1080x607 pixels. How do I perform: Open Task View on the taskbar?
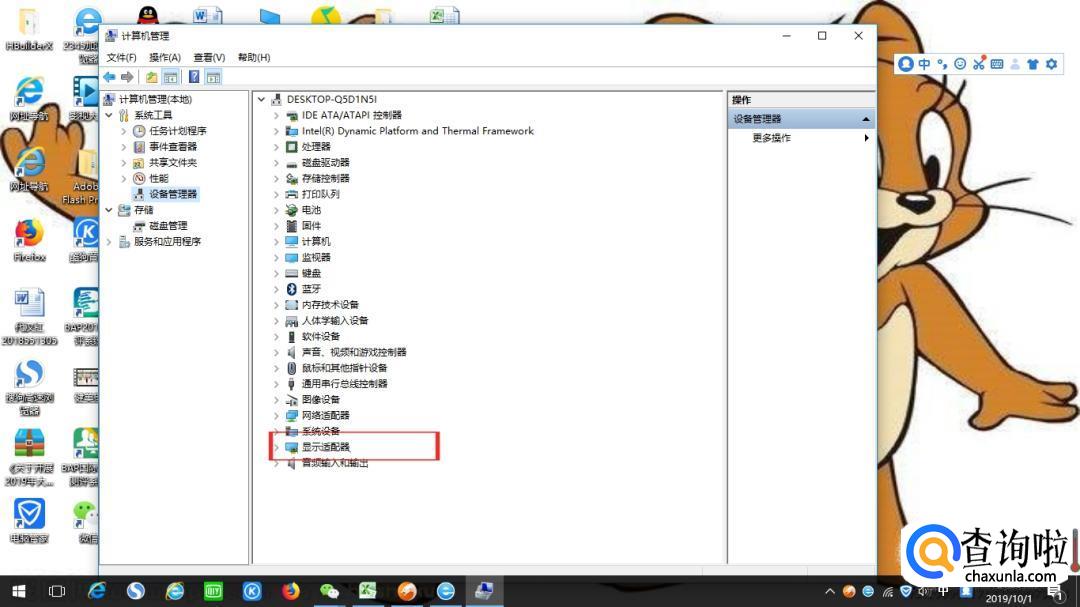(56, 591)
